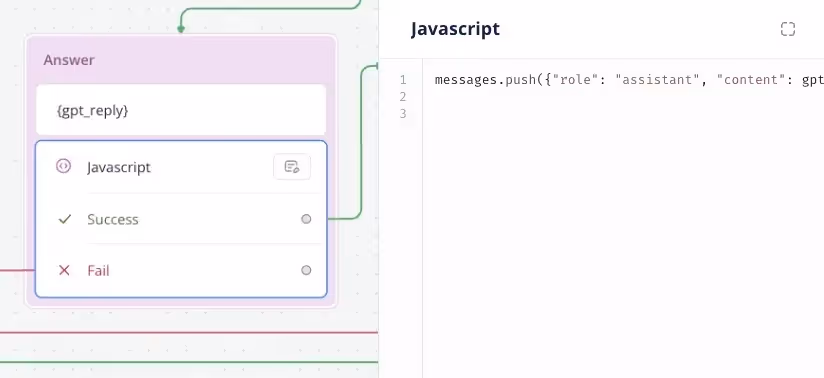Select the red connector line below the node
824x378 pixels.
click(x=189, y=332)
